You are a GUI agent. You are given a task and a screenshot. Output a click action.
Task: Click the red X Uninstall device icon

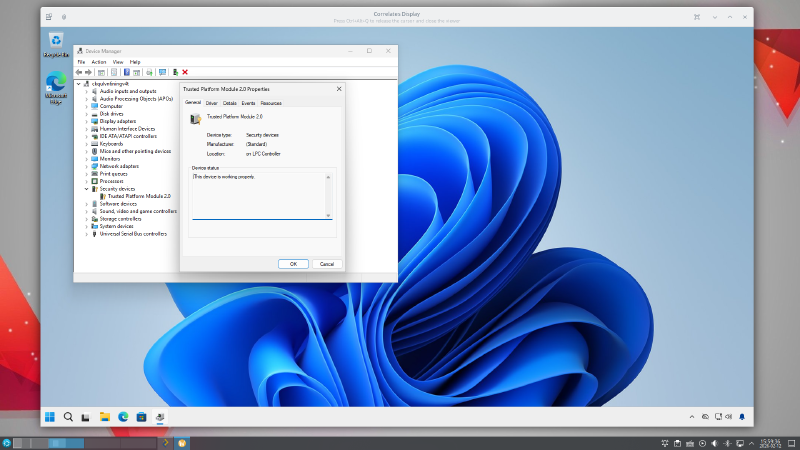coord(185,72)
